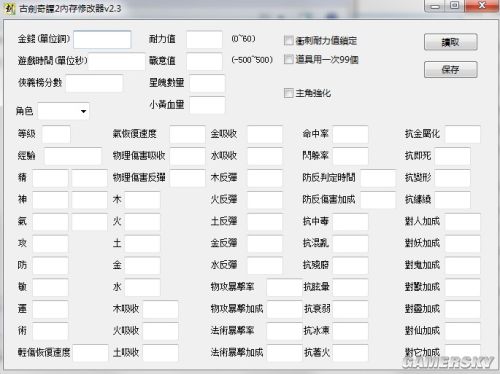Focus the 法術暴擊加成 input field
Image resolution: width=500 pixels, height=374 pixels.
click(284, 353)
